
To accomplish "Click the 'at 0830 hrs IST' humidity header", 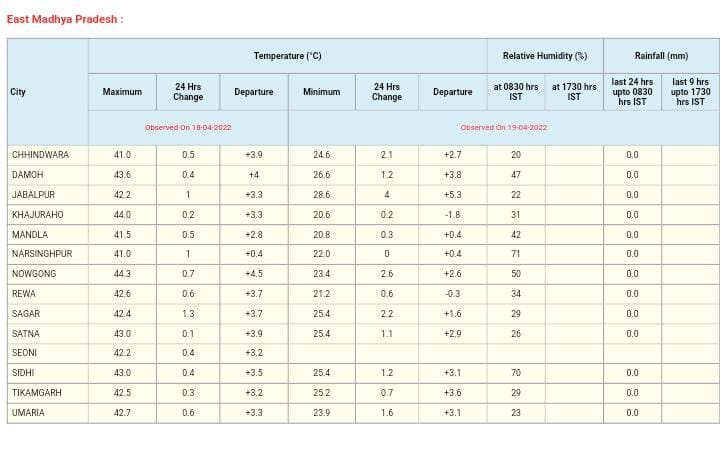I will pyautogui.click(x=516, y=92).
